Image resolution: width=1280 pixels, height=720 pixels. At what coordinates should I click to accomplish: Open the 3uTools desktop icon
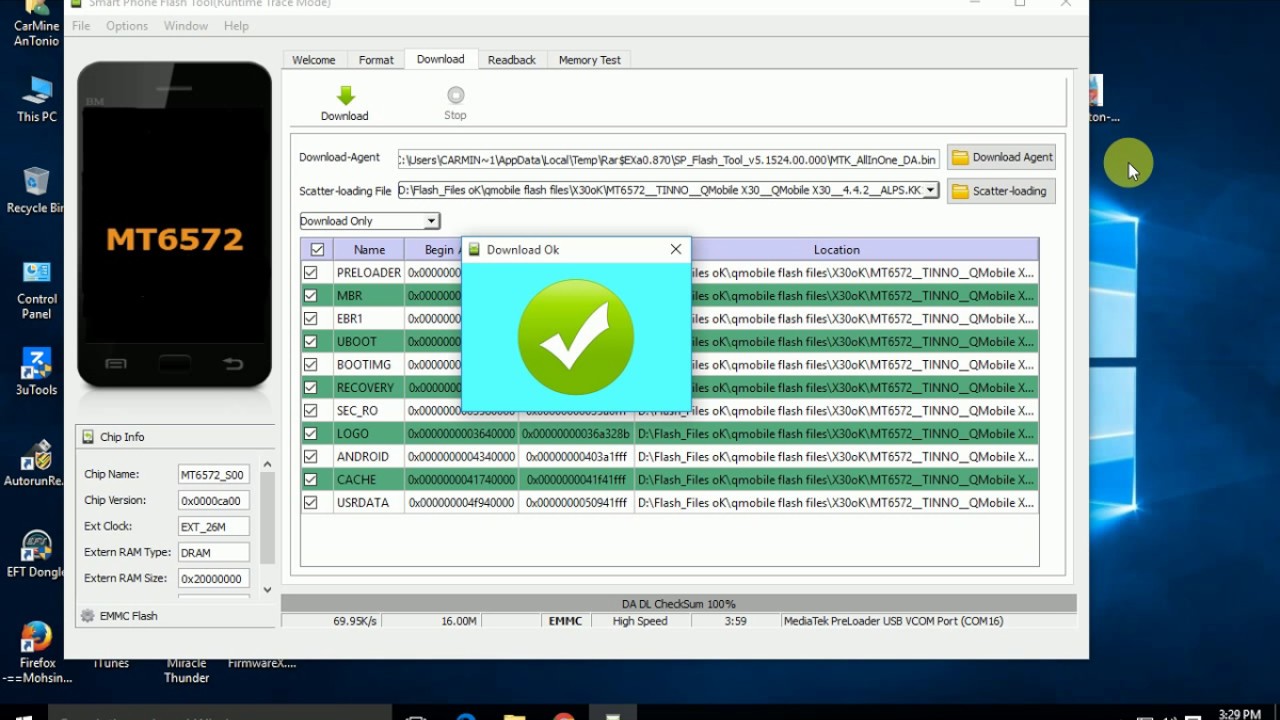pyautogui.click(x=37, y=372)
